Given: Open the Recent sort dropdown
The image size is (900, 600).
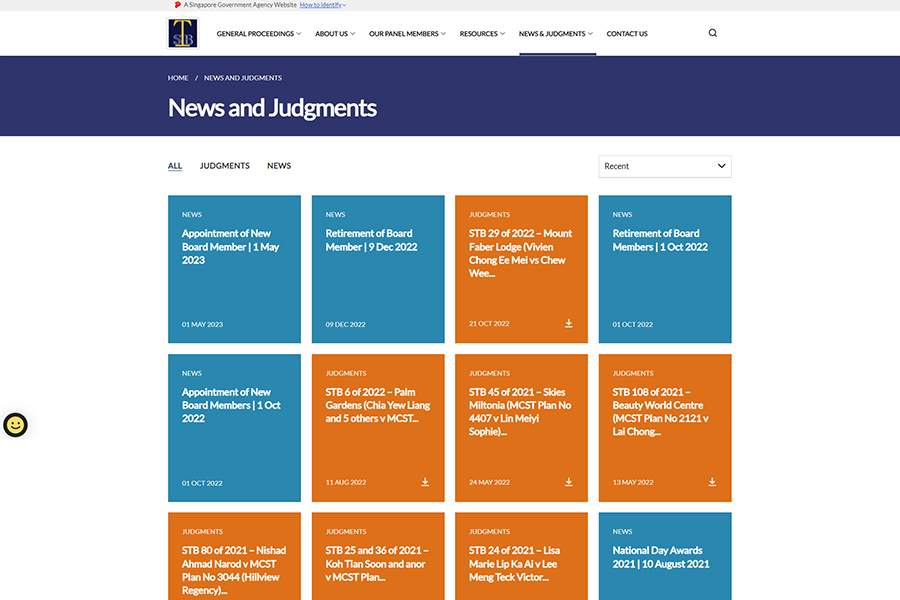Looking at the screenshot, I should pyautogui.click(x=665, y=167).
